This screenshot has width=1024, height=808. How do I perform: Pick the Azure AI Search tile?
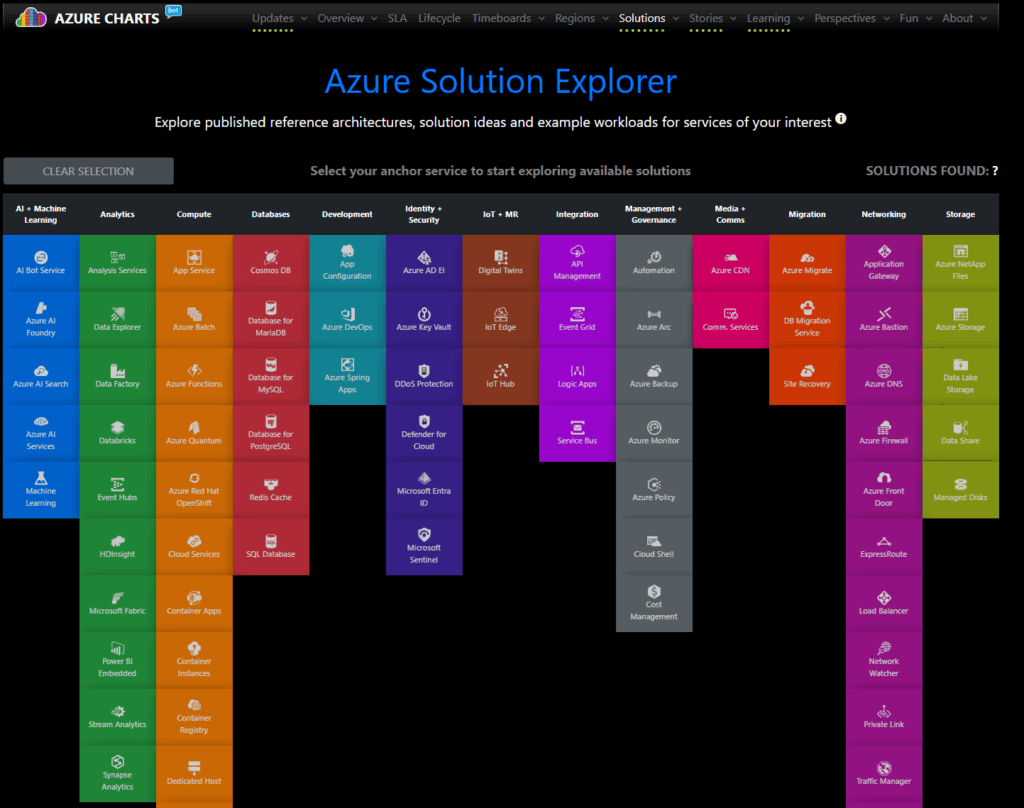click(40, 377)
